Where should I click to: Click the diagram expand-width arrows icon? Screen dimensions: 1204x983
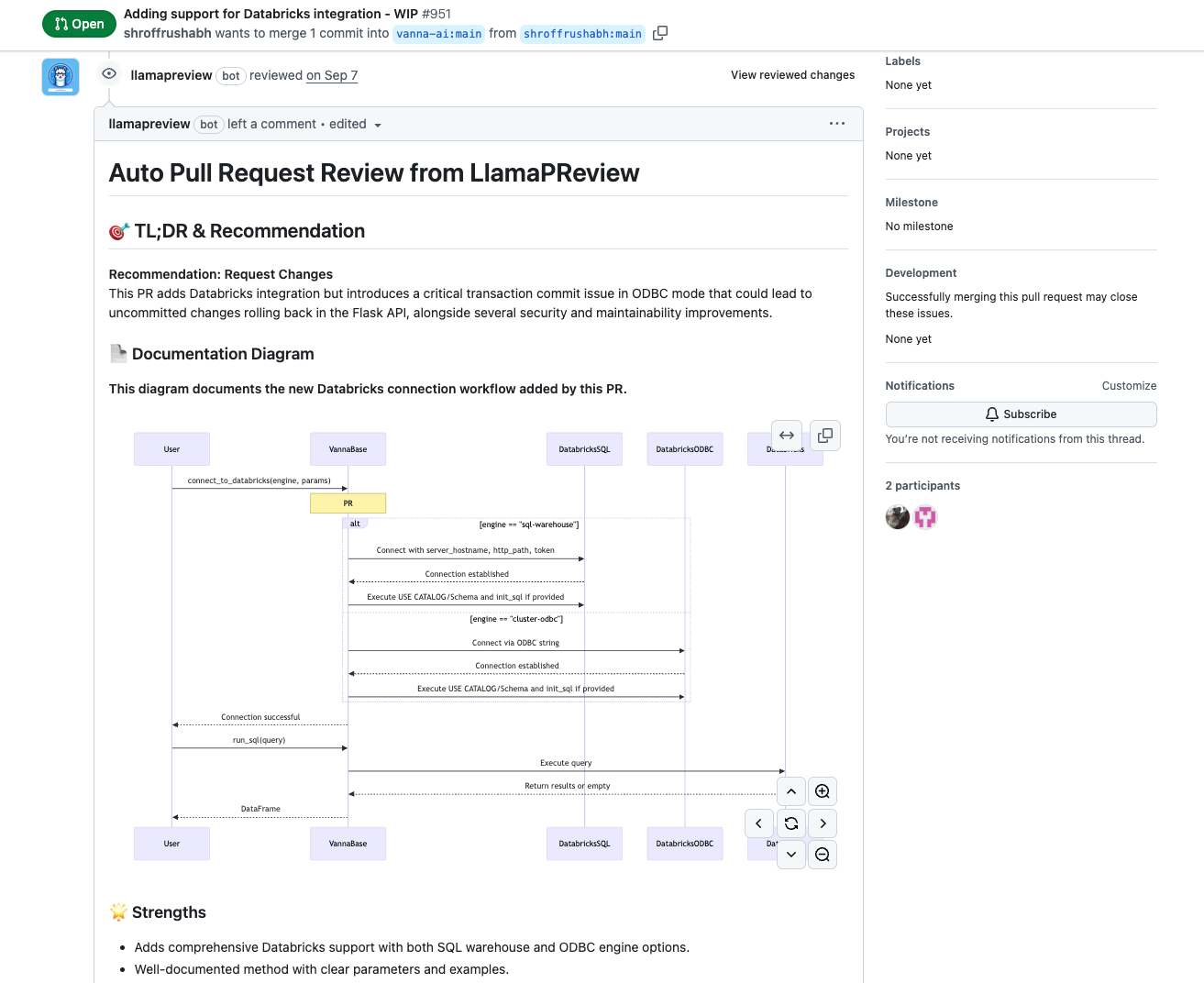787,436
